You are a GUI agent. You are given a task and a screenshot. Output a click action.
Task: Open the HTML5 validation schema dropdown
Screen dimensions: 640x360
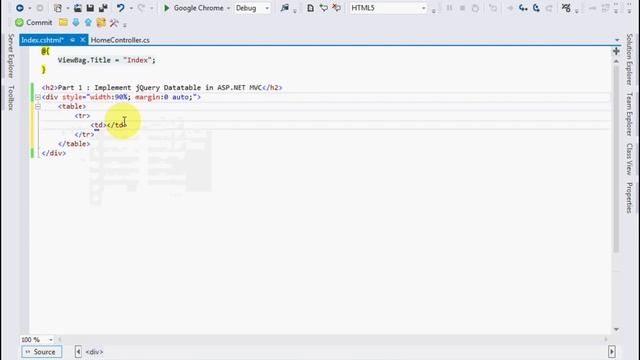pyautogui.click(x=423, y=8)
